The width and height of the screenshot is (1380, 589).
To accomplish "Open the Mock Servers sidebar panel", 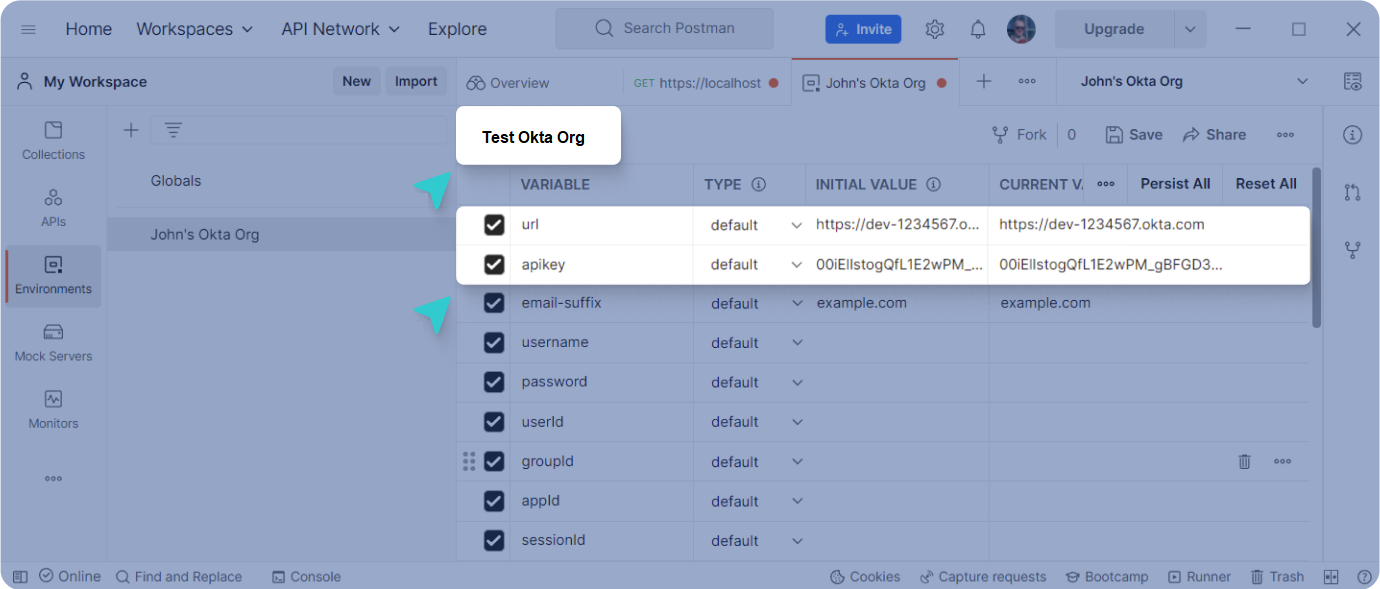I will coord(53,342).
